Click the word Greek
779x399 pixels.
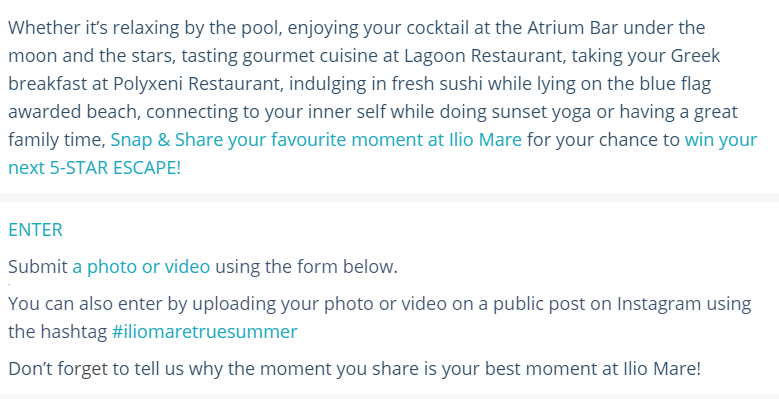695,56
